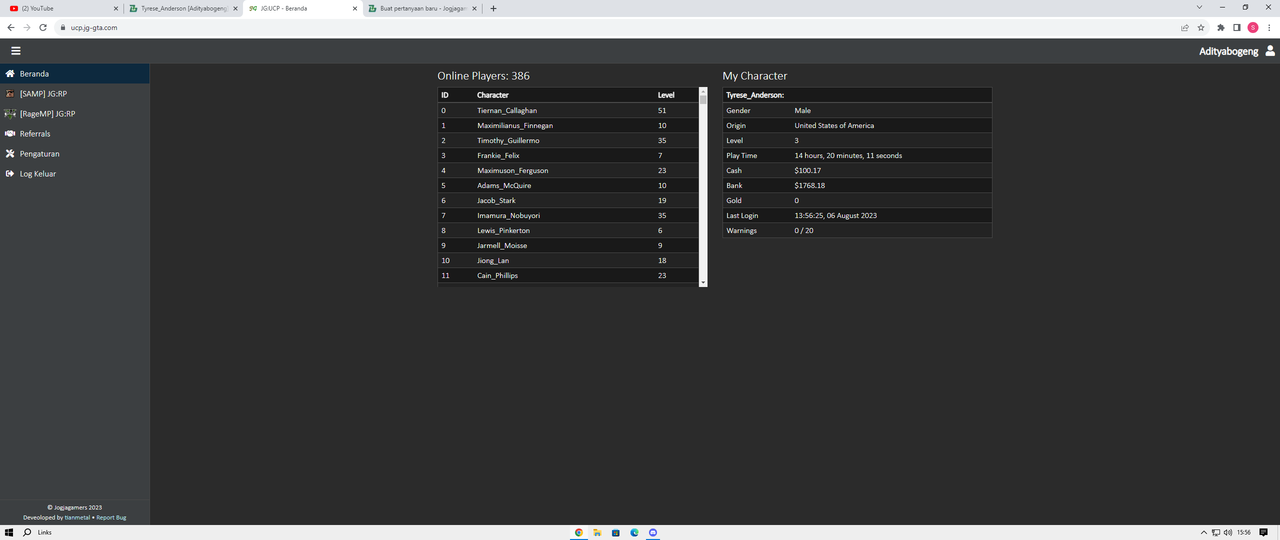Screen dimensions: 1280x540
Task: Close the Tyrese_Anderson tab
Action: (x=235, y=8)
